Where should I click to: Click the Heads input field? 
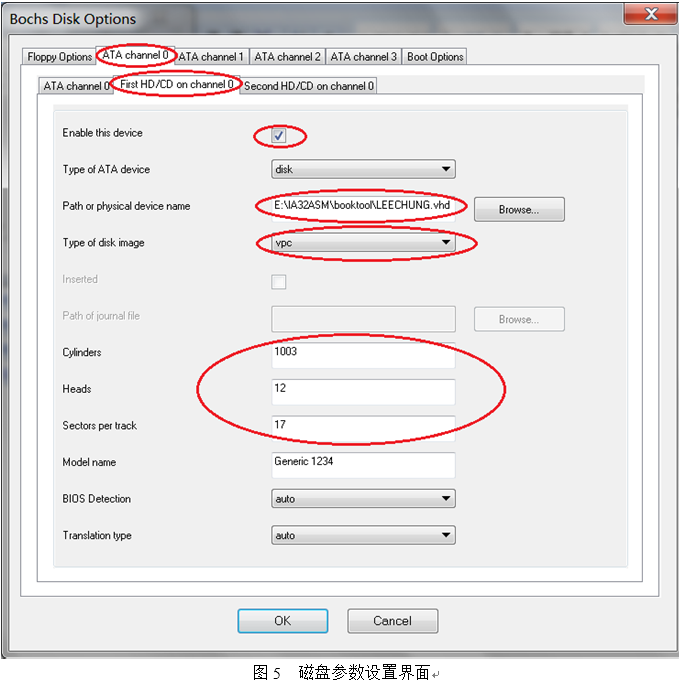(x=363, y=392)
